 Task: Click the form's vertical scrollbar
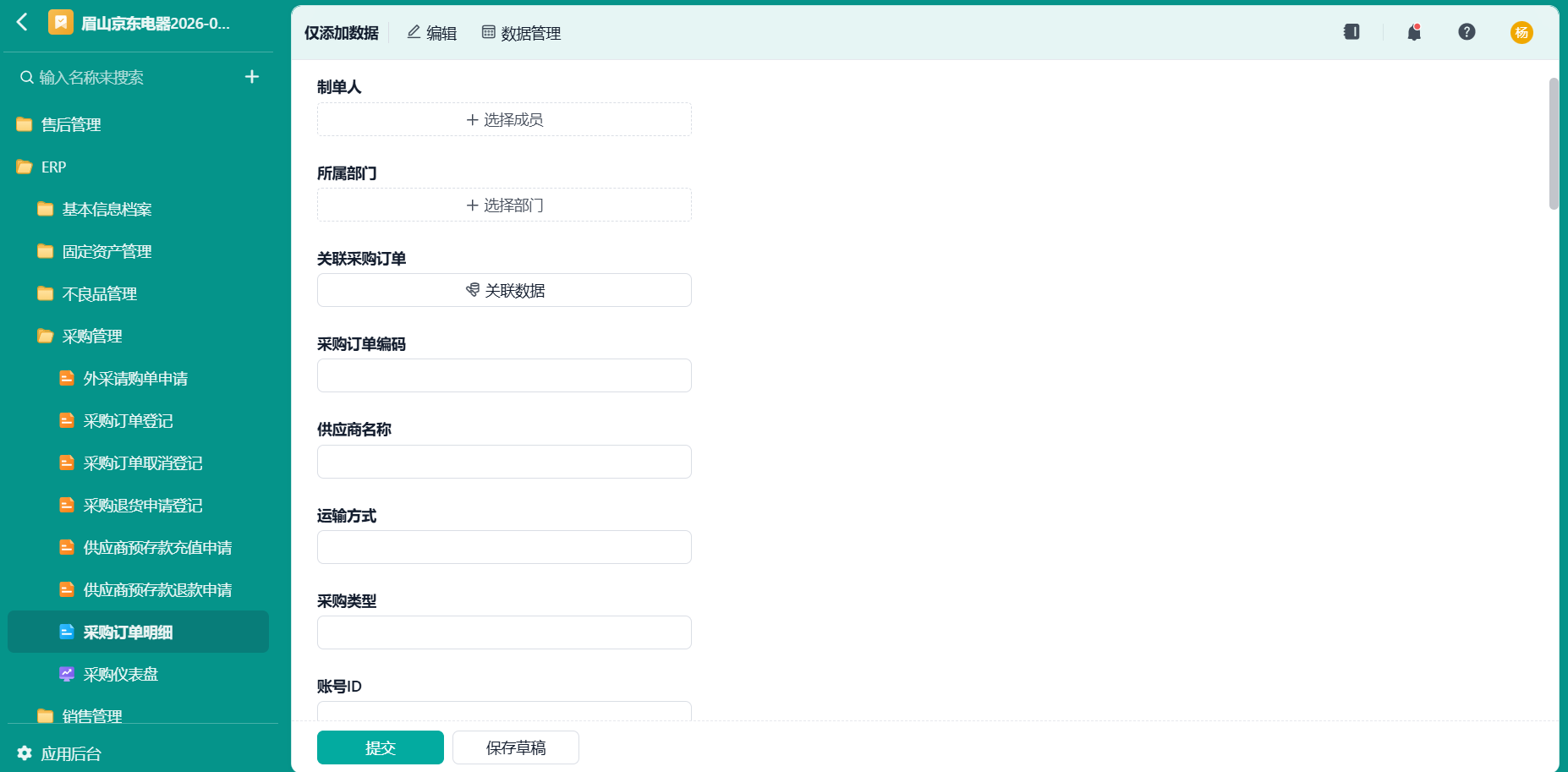tap(1554, 144)
